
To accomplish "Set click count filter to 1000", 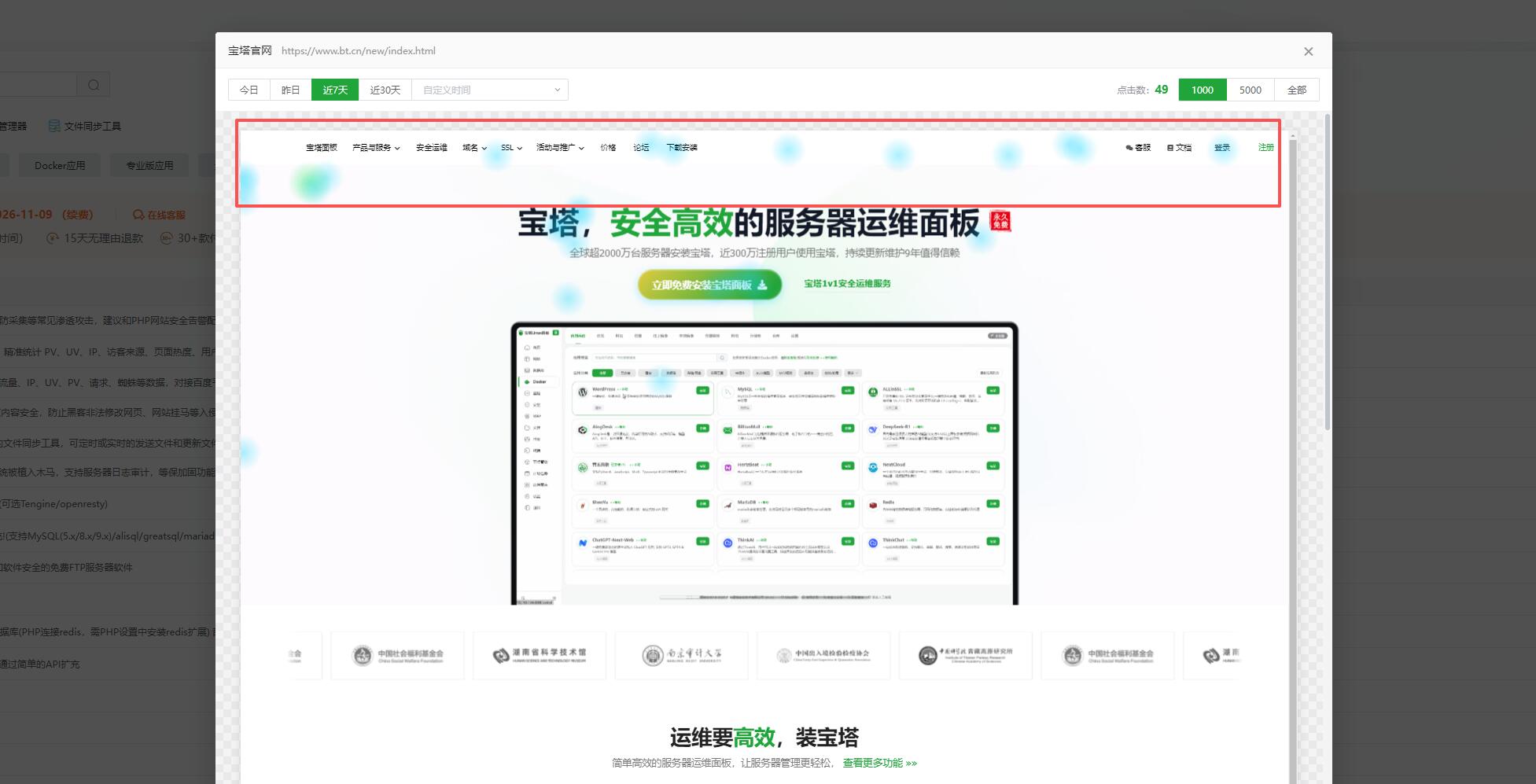I will coord(1203,90).
